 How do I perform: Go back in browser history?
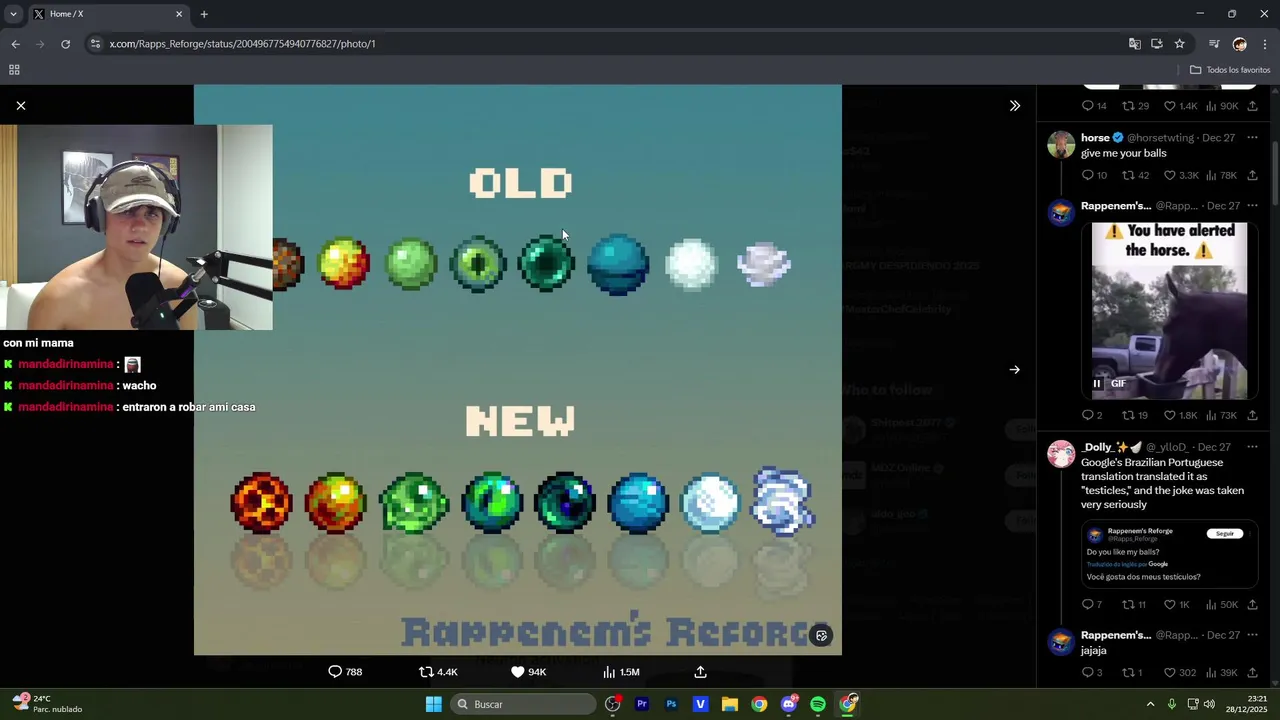(15, 44)
